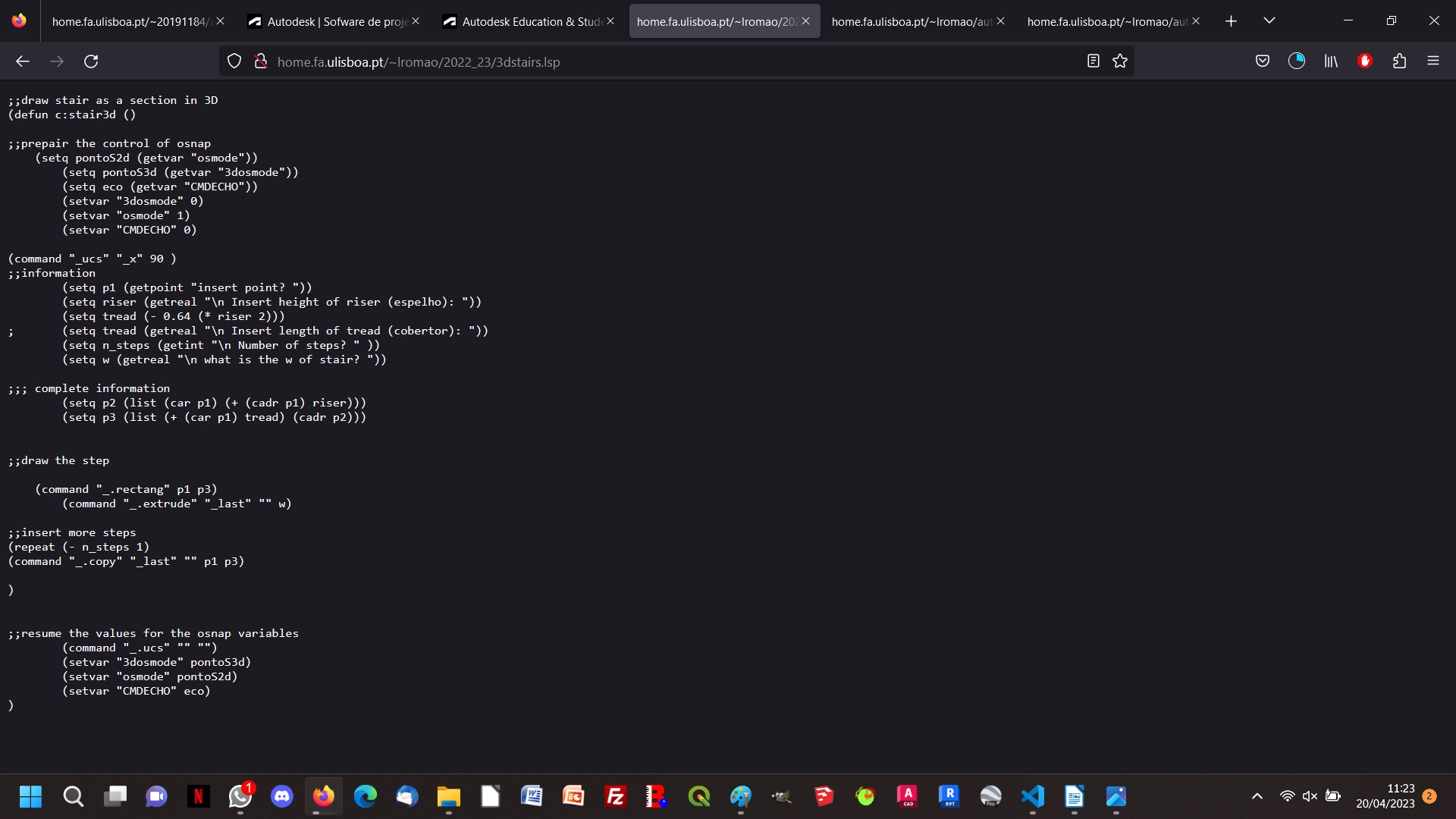Launch Microsoft Word from taskbar
Viewport: 1456px width, 819px height.
pyautogui.click(x=532, y=796)
